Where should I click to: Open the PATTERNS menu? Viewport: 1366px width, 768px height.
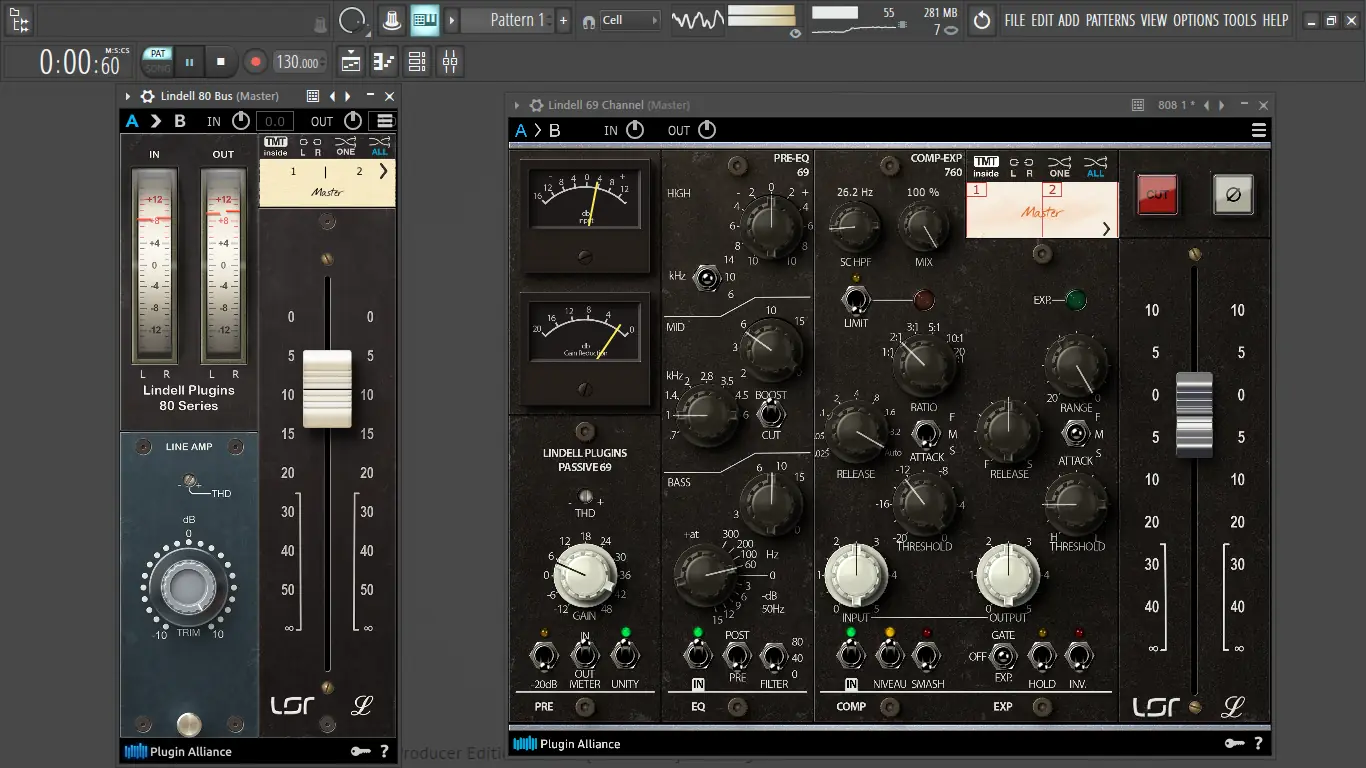(1110, 20)
